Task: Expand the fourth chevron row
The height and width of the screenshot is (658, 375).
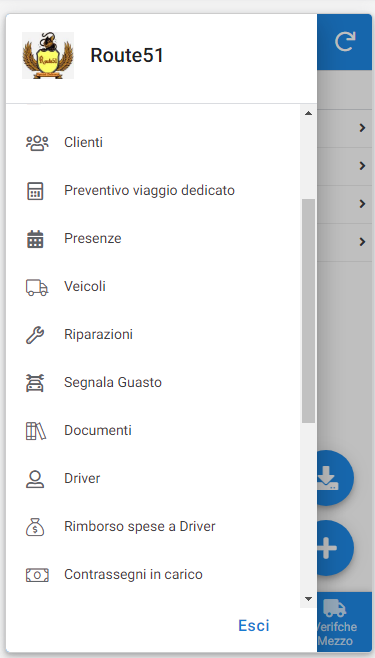Action: [362, 242]
